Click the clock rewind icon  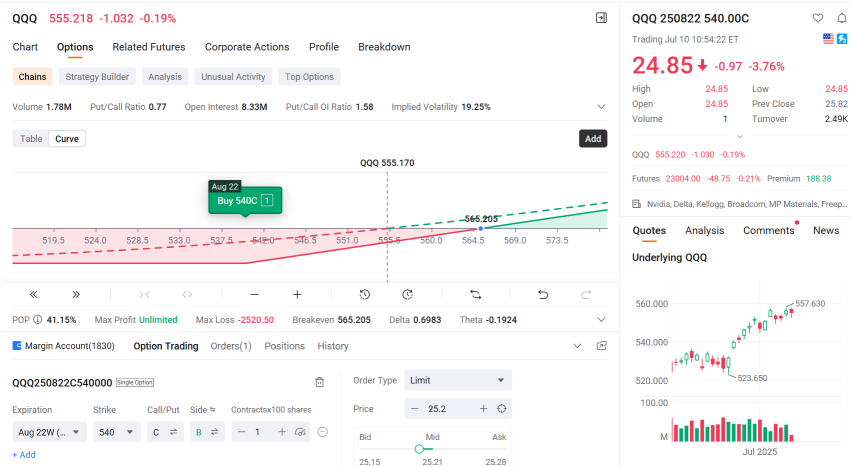click(364, 294)
